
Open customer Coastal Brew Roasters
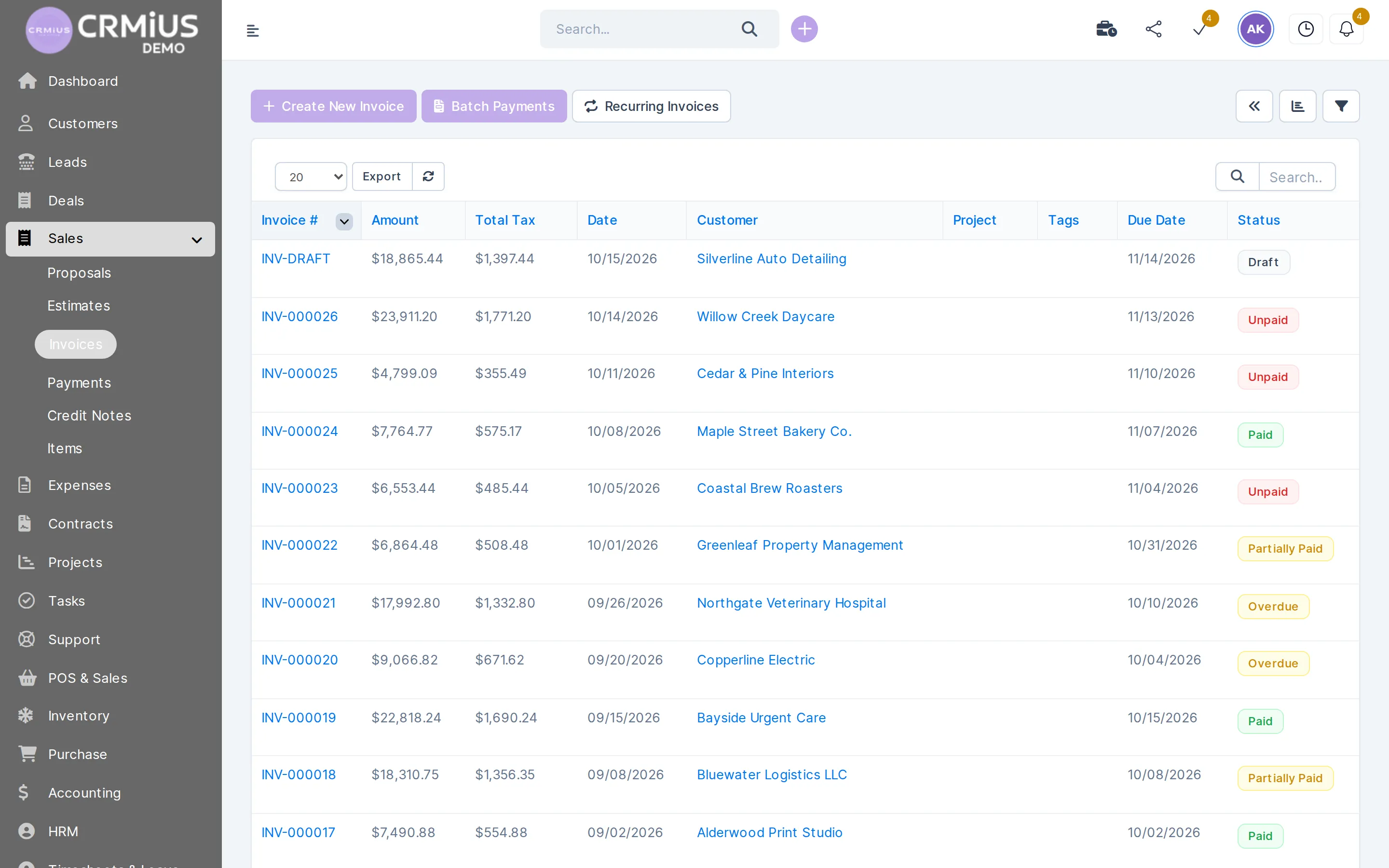click(x=769, y=488)
